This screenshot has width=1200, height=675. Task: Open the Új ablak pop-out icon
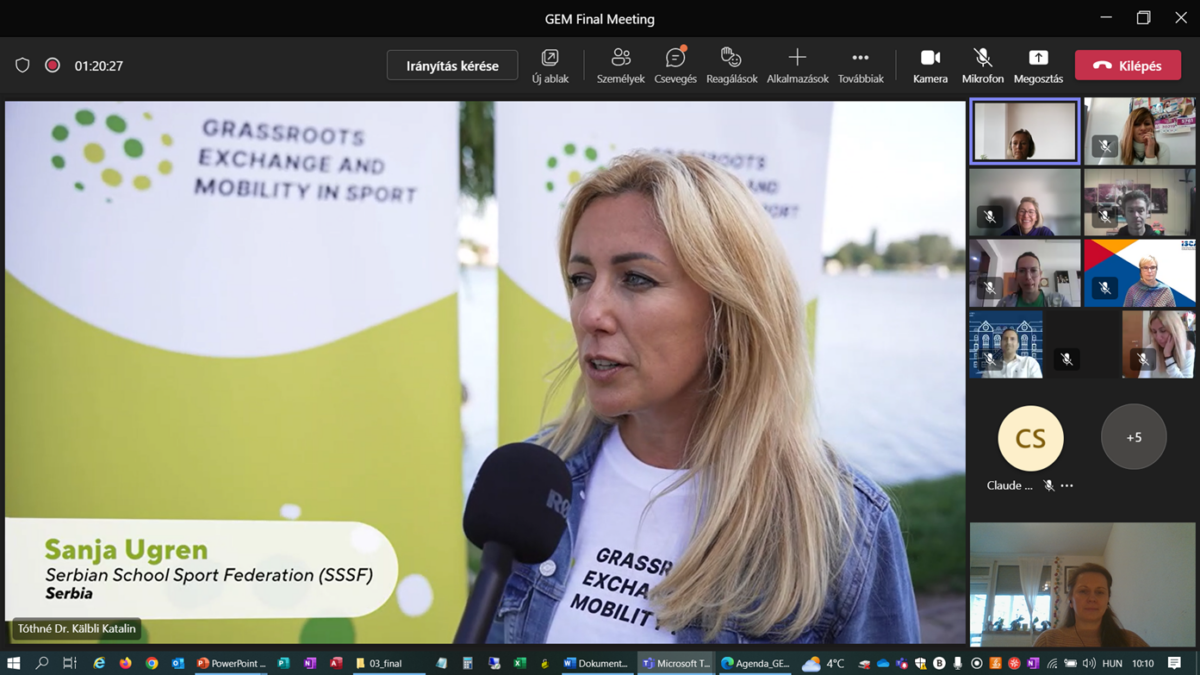point(550,65)
